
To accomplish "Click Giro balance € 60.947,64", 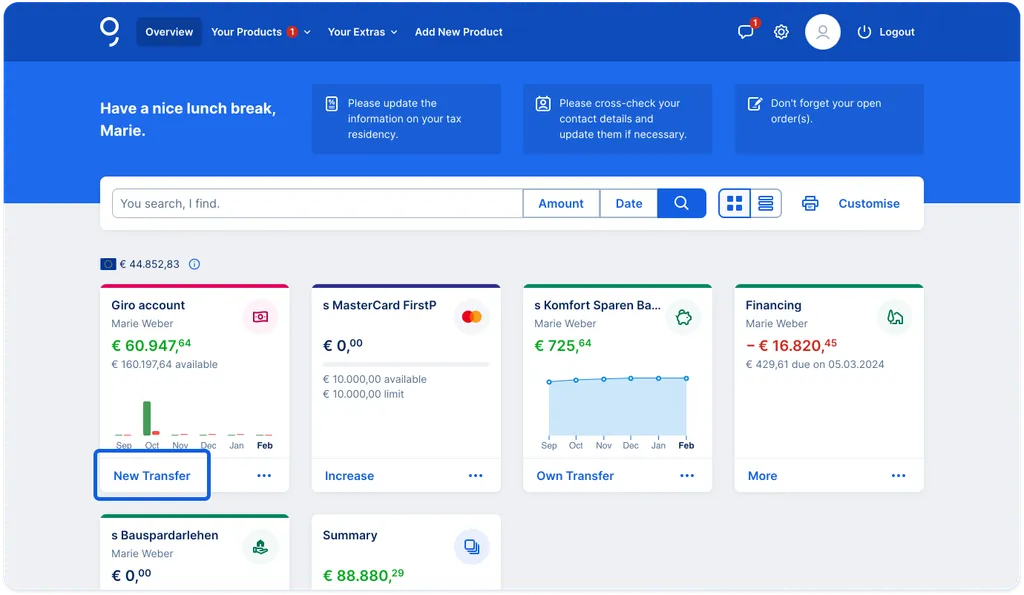I will 151,345.
